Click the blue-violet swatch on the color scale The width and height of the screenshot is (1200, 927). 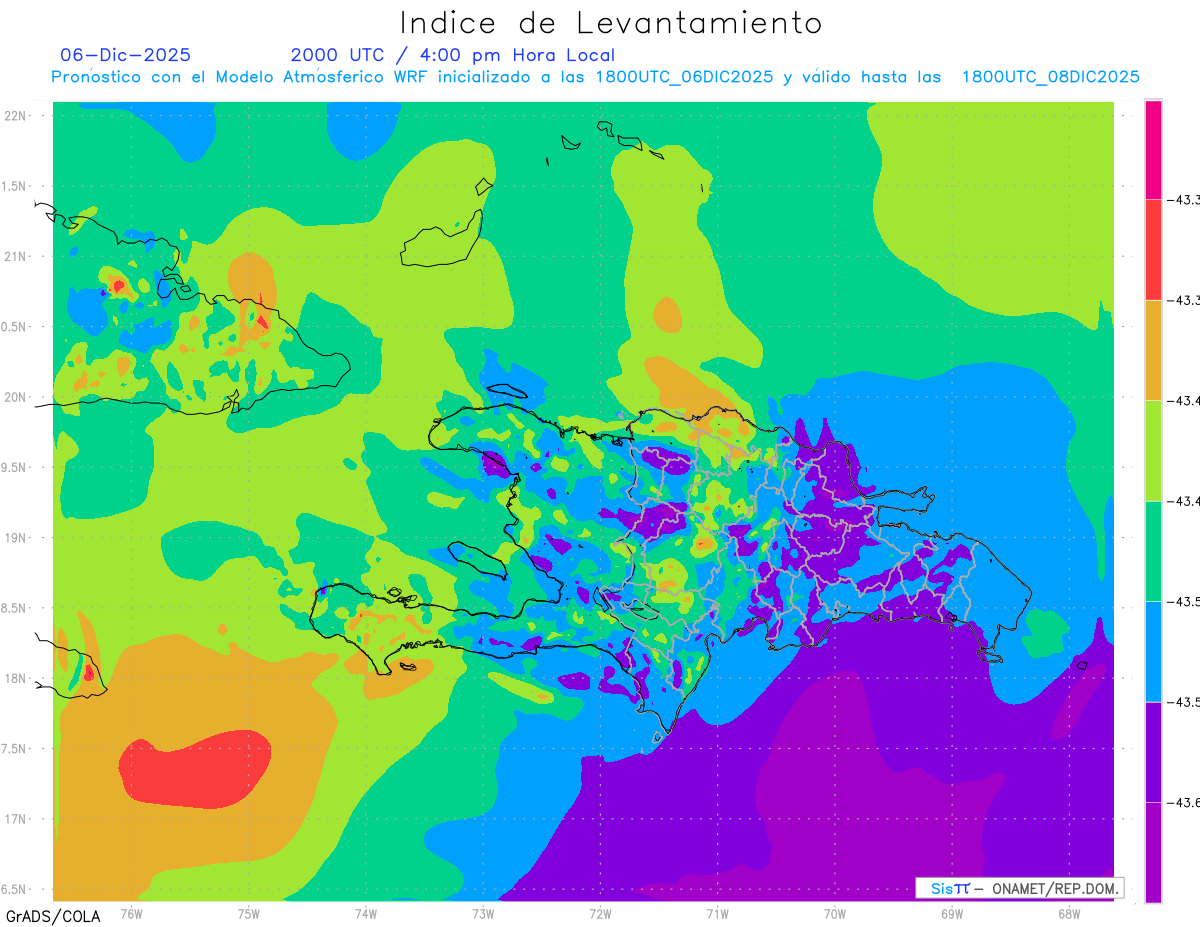1153,752
